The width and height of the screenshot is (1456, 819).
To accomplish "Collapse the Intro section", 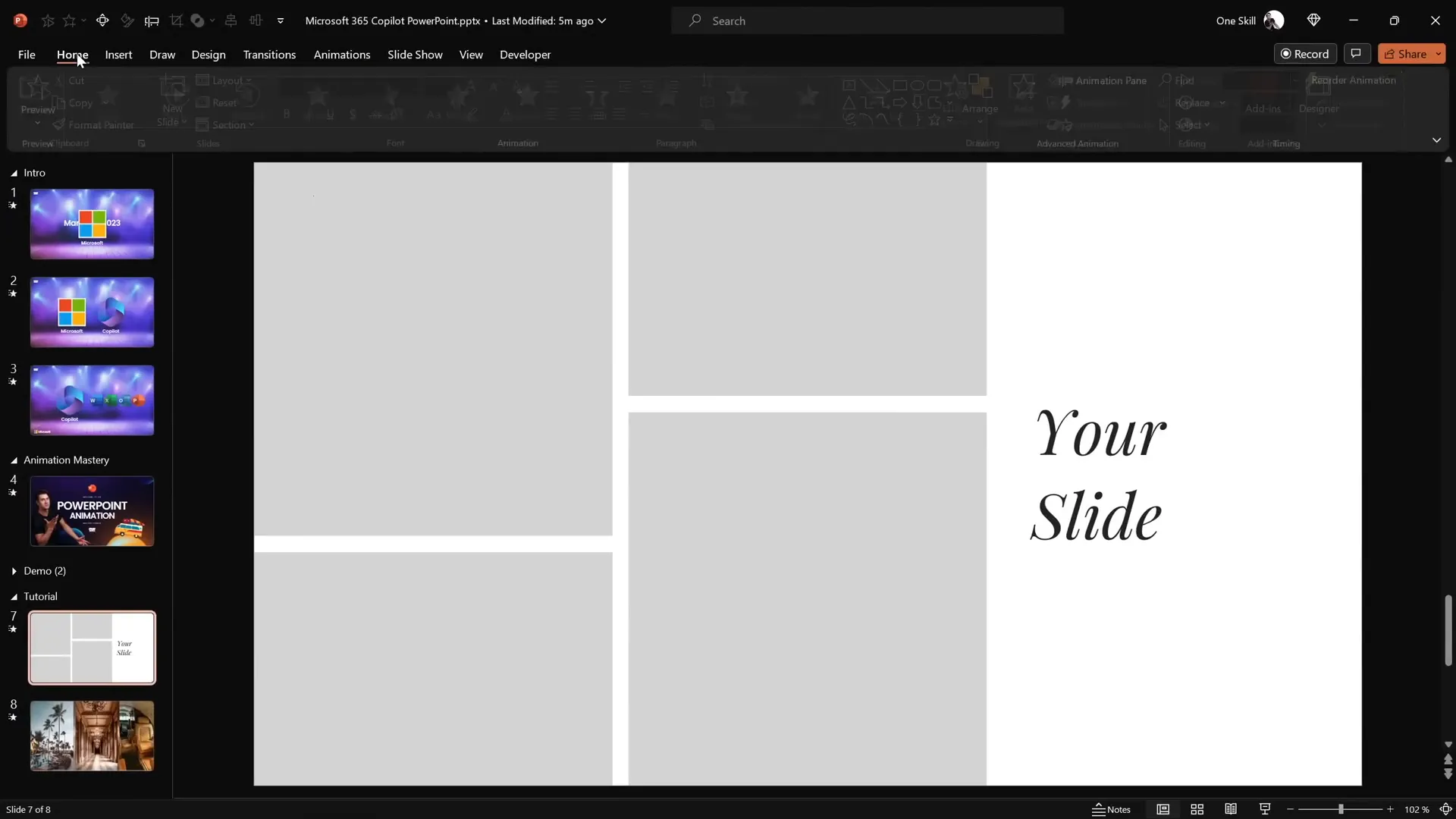I will pyautogui.click(x=13, y=173).
